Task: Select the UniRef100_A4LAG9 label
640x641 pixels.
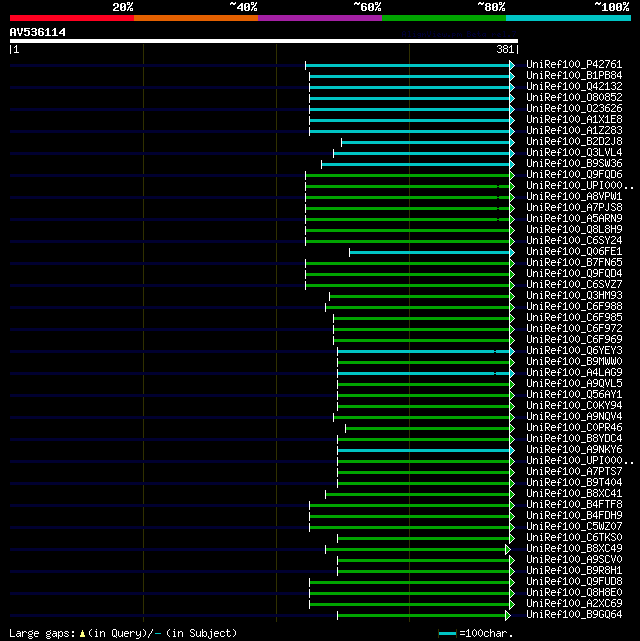Action: [574, 372]
